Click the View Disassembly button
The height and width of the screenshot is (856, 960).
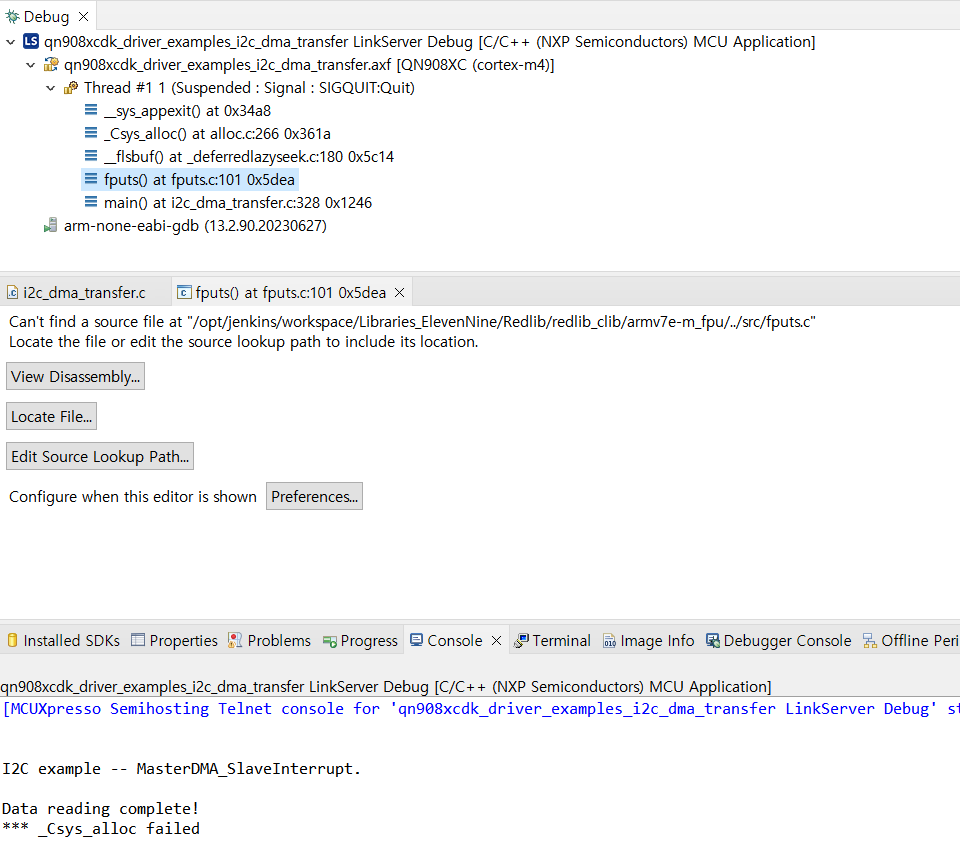point(75,376)
